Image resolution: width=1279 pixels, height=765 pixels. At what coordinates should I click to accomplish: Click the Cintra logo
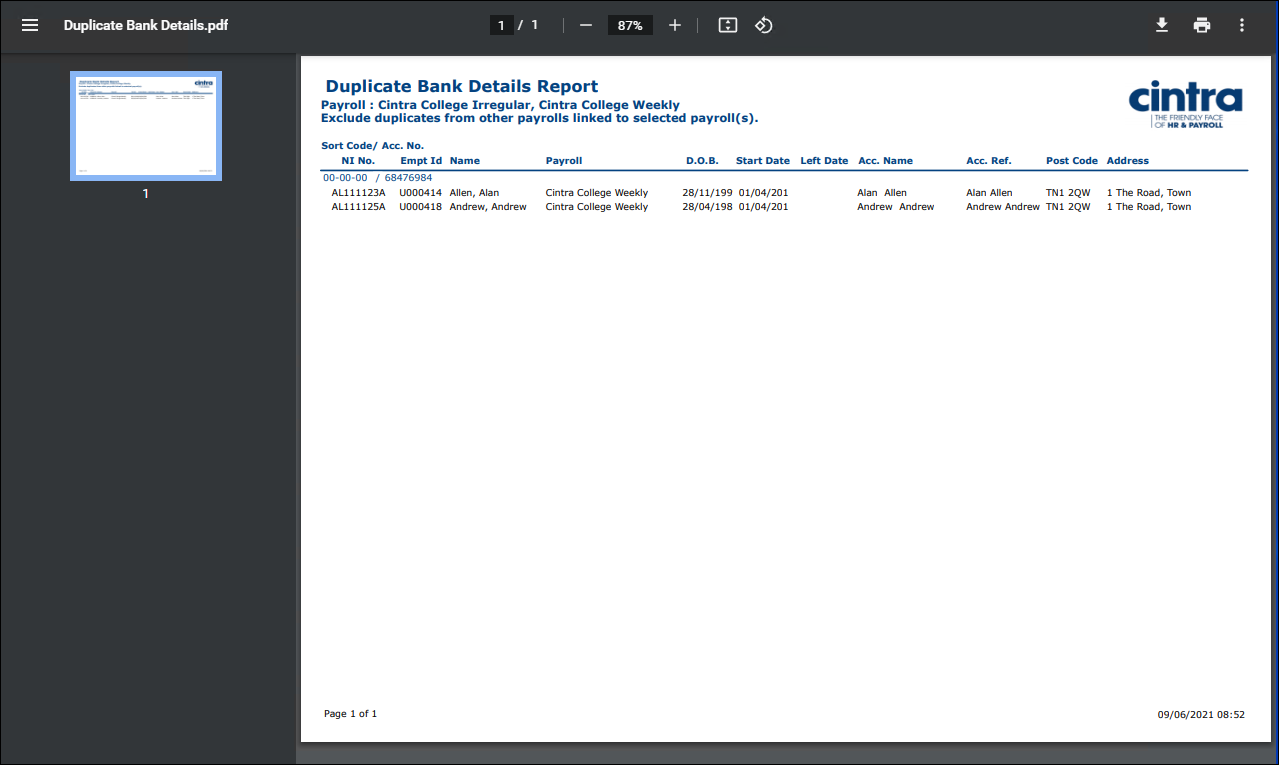(1186, 104)
